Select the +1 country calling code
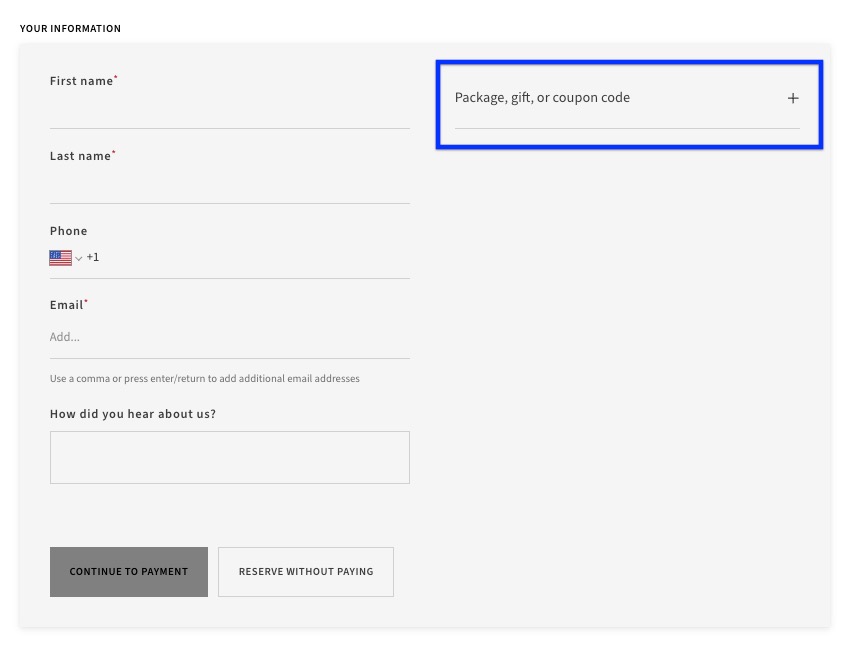 [93, 257]
